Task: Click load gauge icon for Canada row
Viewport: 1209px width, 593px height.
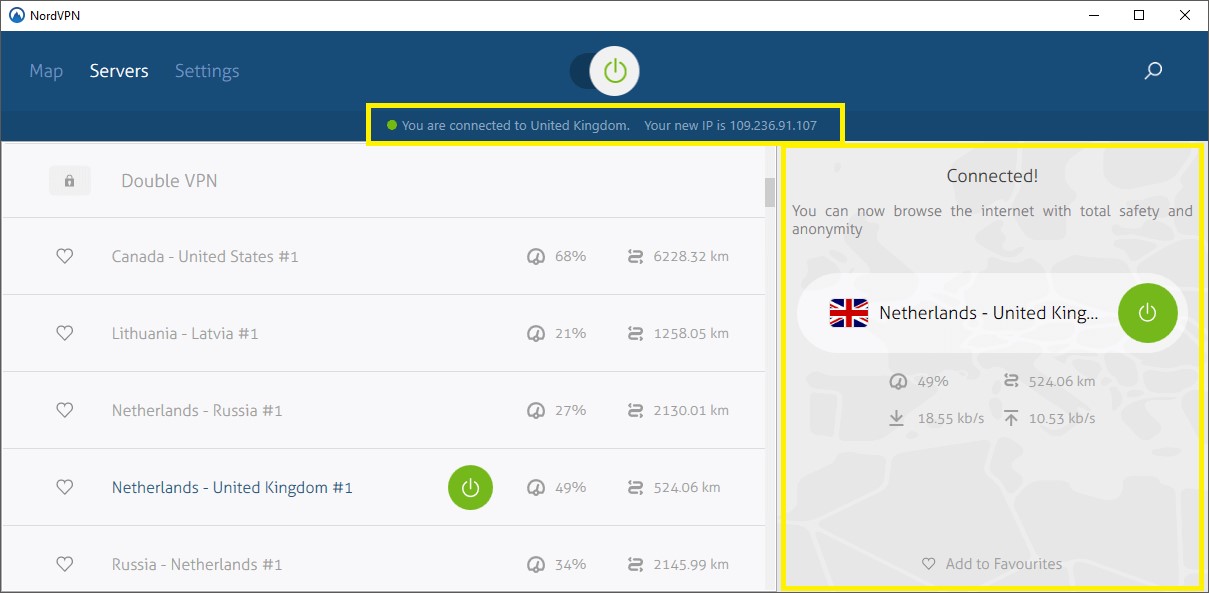Action: [x=536, y=256]
